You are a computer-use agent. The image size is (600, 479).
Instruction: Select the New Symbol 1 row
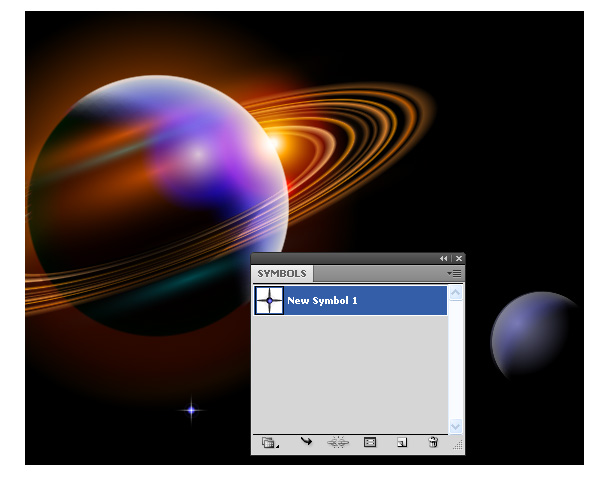(x=351, y=301)
